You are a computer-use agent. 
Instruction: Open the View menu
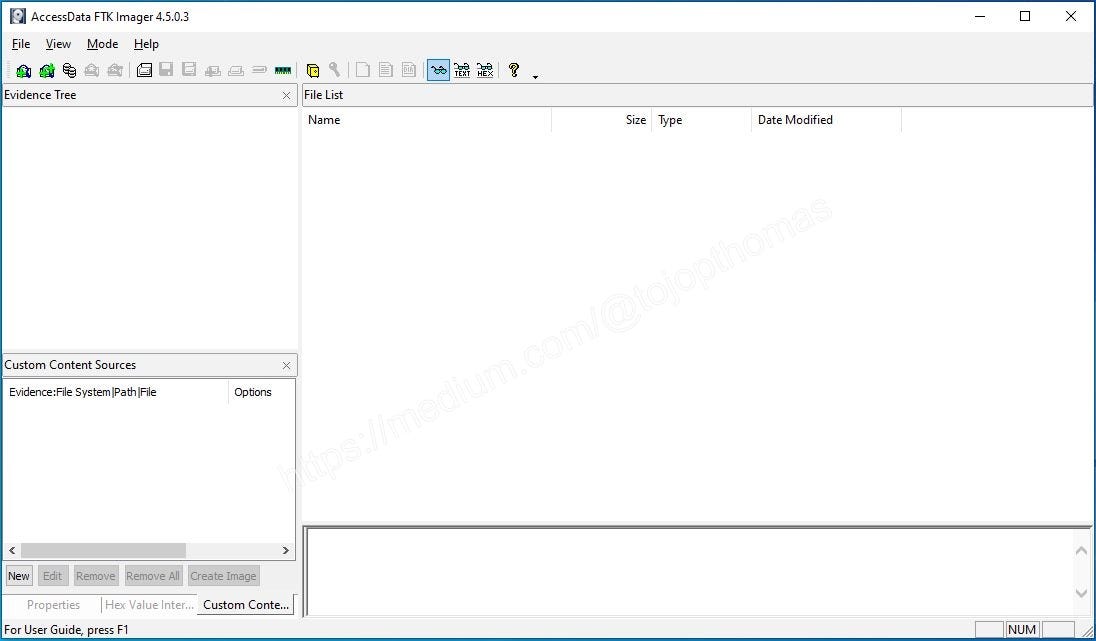coord(58,44)
